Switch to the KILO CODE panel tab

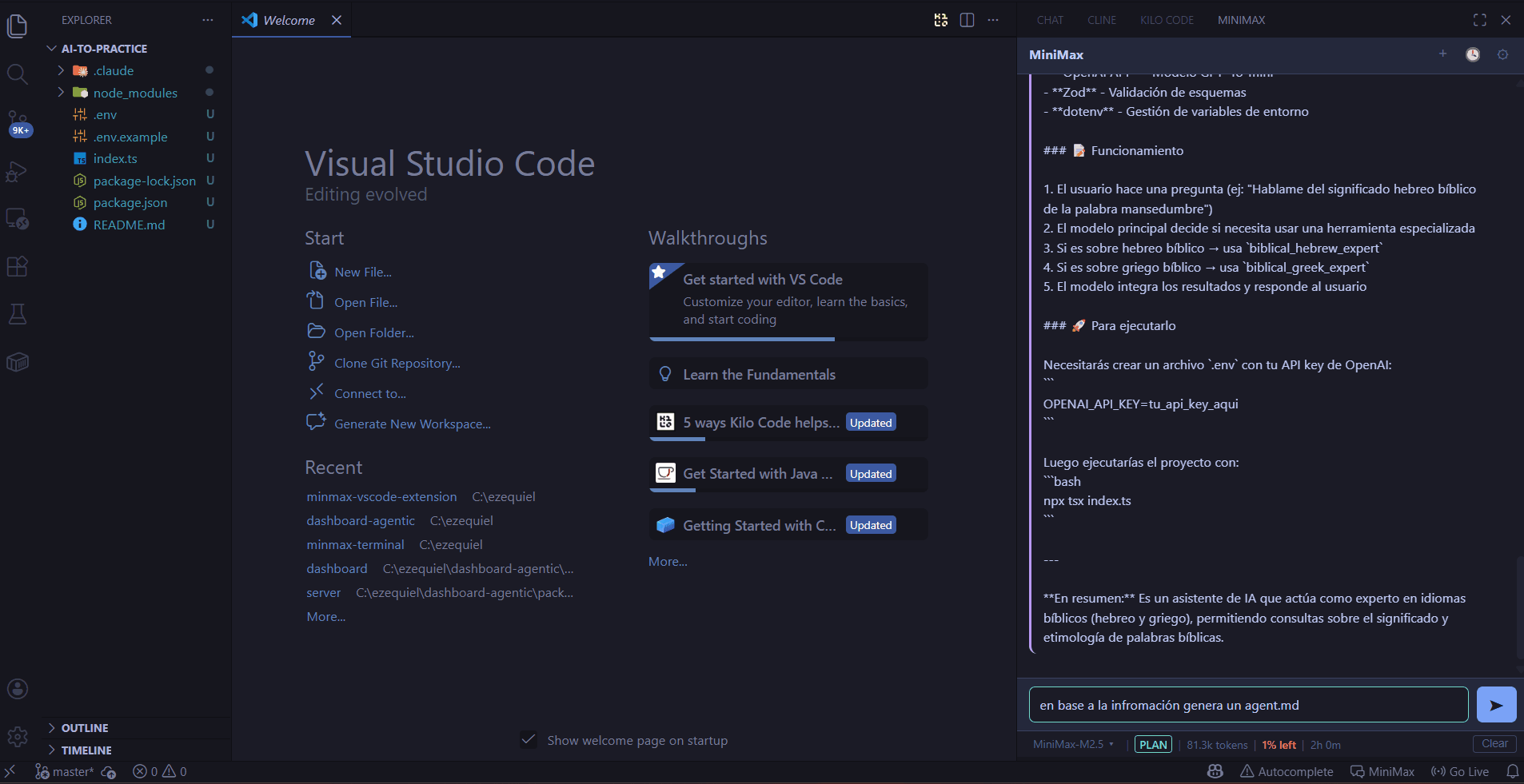point(1167,20)
